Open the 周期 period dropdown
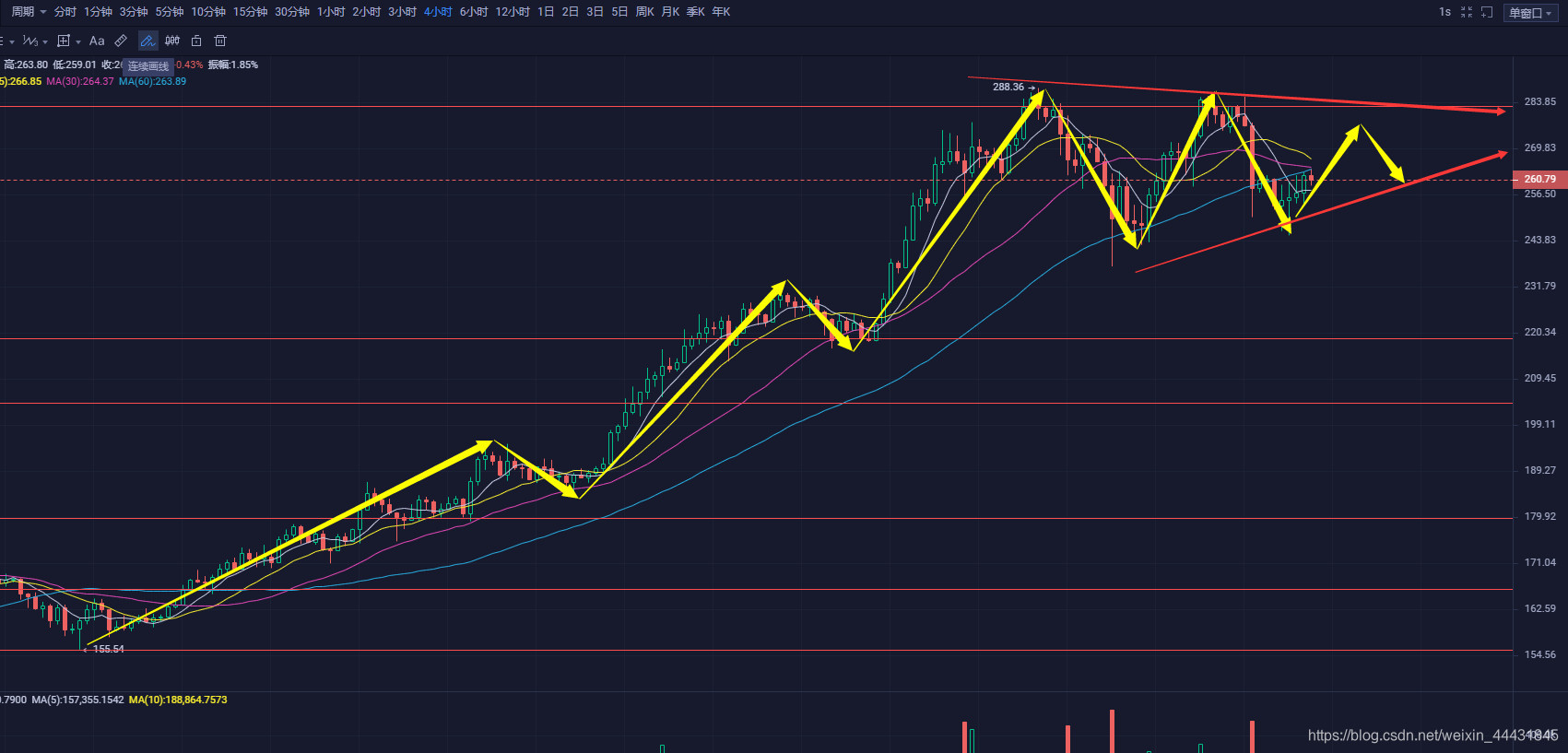 click(x=29, y=12)
